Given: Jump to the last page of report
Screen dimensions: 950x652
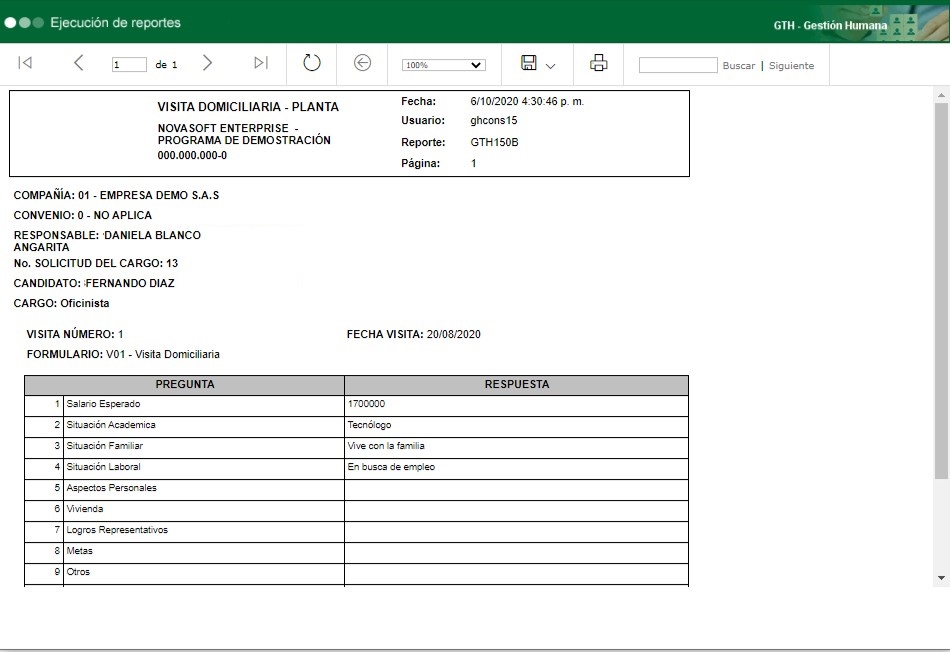Looking at the screenshot, I should coord(261,63).
